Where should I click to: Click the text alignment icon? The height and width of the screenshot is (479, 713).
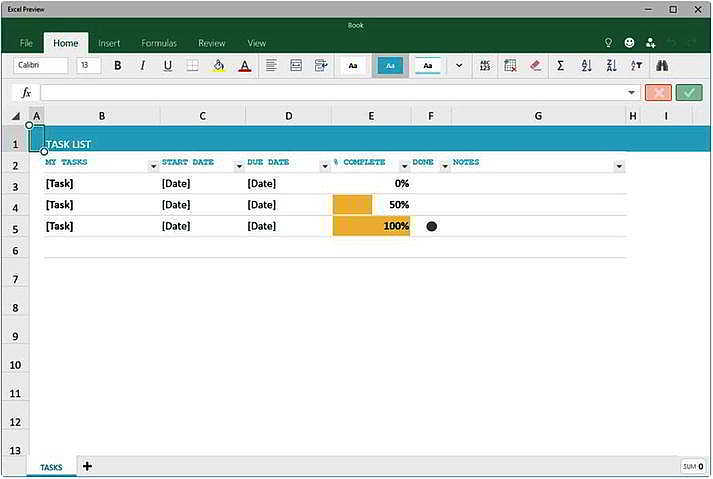click(x=271, y=66)
